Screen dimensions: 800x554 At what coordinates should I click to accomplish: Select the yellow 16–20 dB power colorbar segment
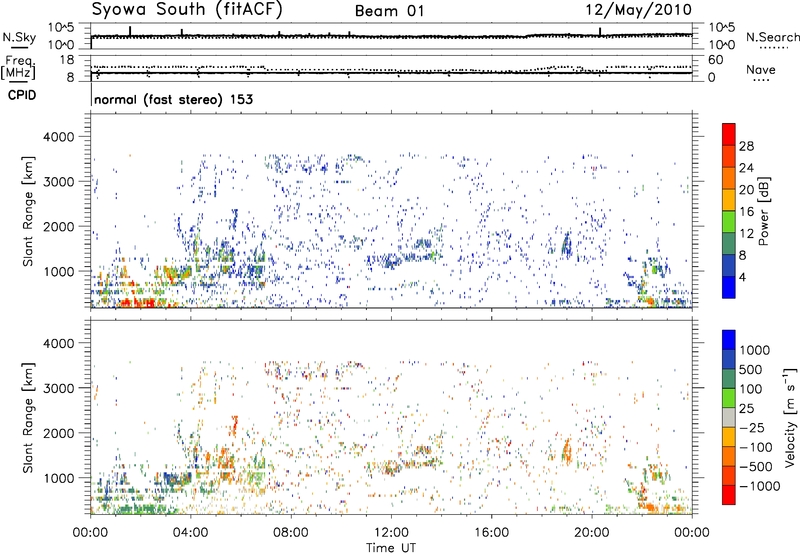729,200
